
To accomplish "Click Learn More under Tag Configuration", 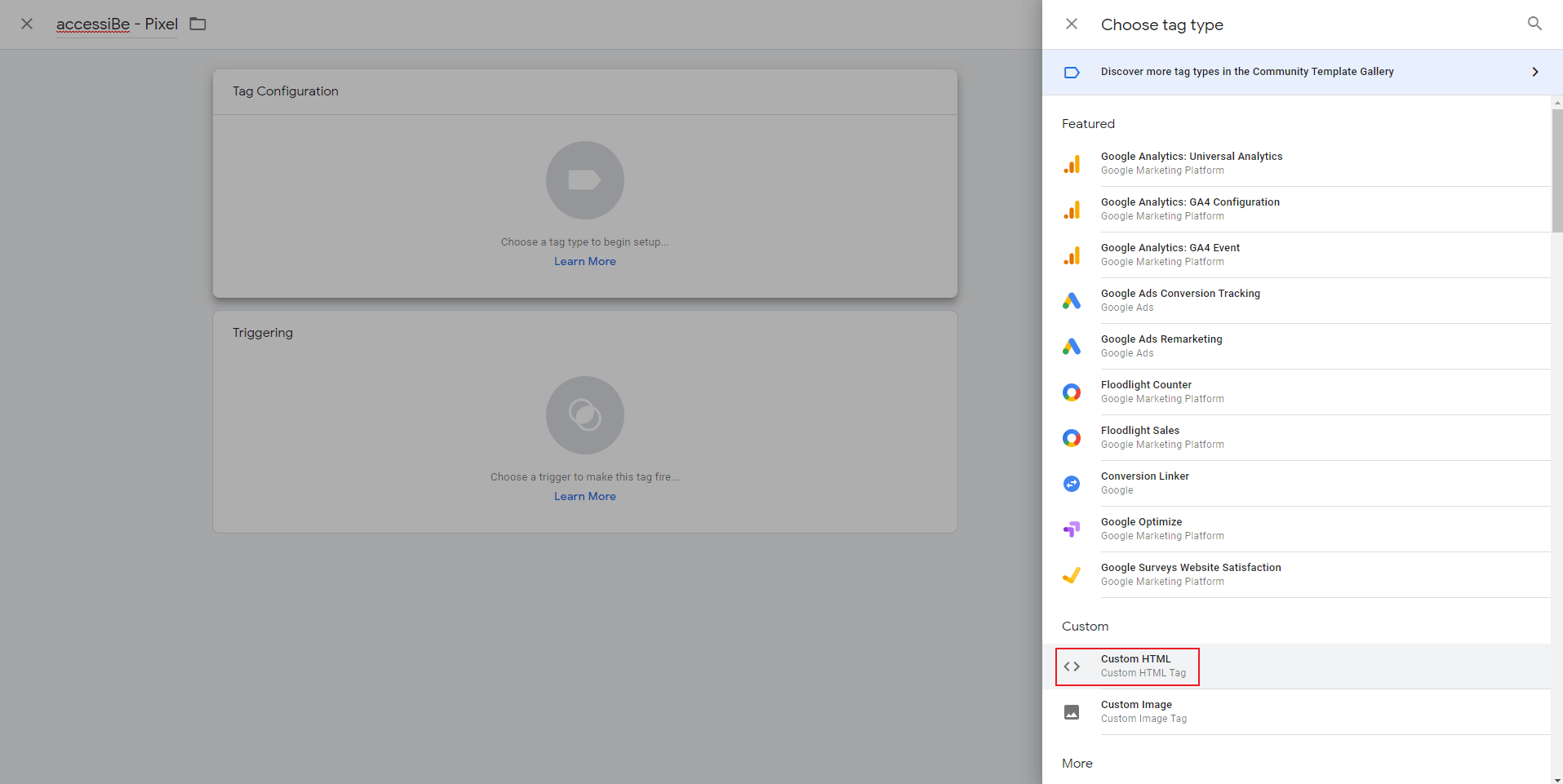I will pyautogui.click(x=584, y=261).
